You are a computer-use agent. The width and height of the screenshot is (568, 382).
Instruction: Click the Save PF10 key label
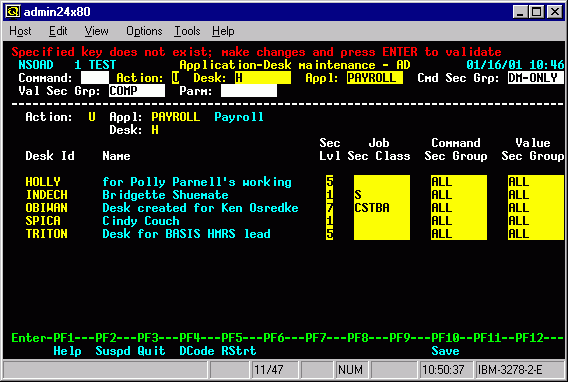tap(446, 351)
